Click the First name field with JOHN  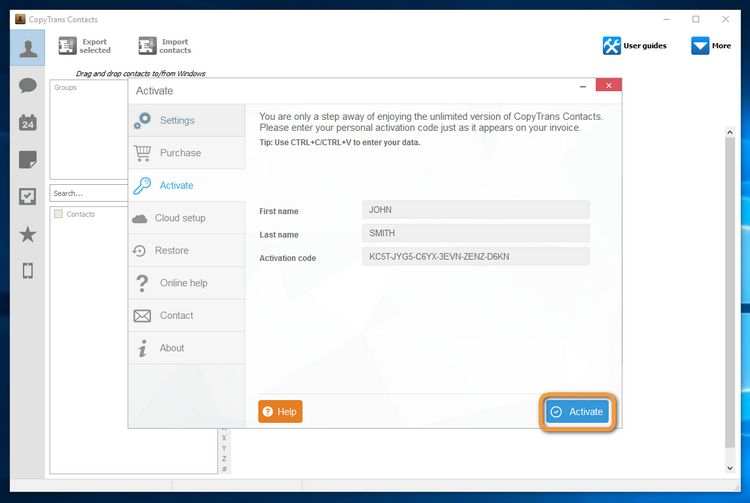[476, 210]
